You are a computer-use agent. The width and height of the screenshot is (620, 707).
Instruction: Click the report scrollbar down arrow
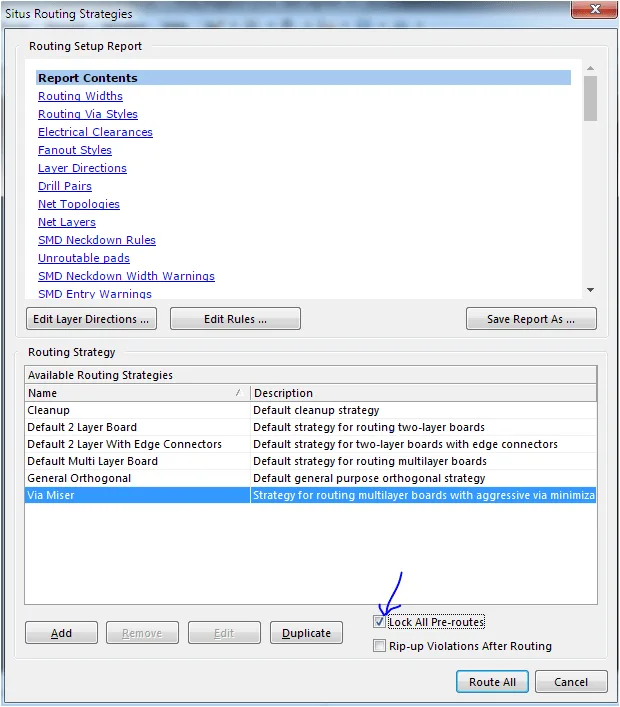590,290
